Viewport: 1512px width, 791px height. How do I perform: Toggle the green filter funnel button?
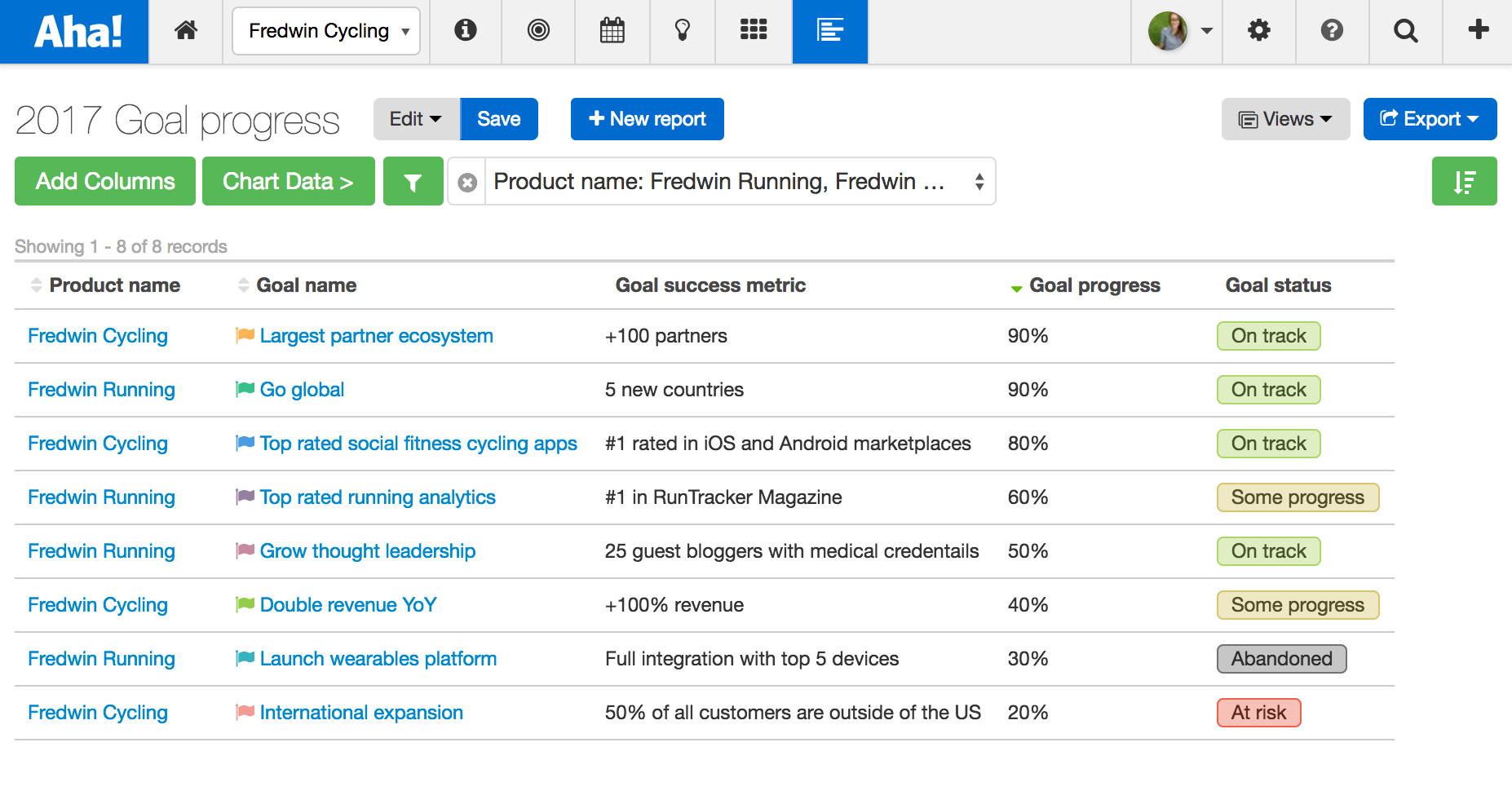click(413, 181)
